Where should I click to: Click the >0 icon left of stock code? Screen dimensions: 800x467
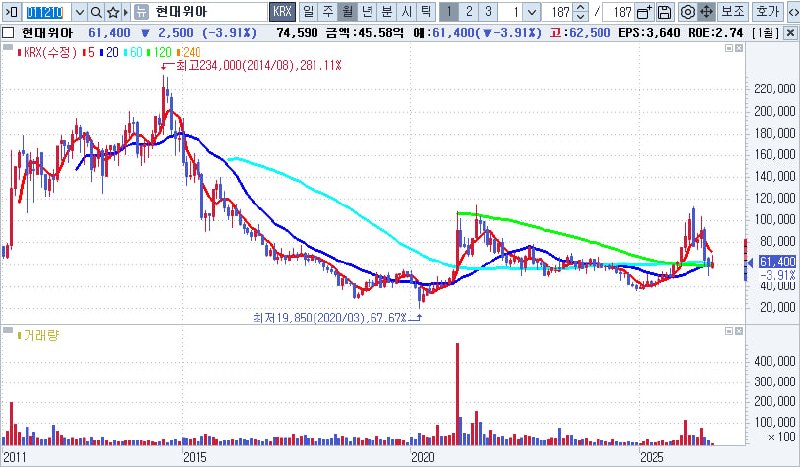pos(12,12)
